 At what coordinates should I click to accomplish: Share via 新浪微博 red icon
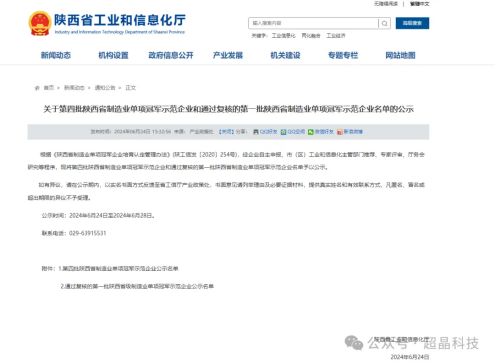point(340,132)
